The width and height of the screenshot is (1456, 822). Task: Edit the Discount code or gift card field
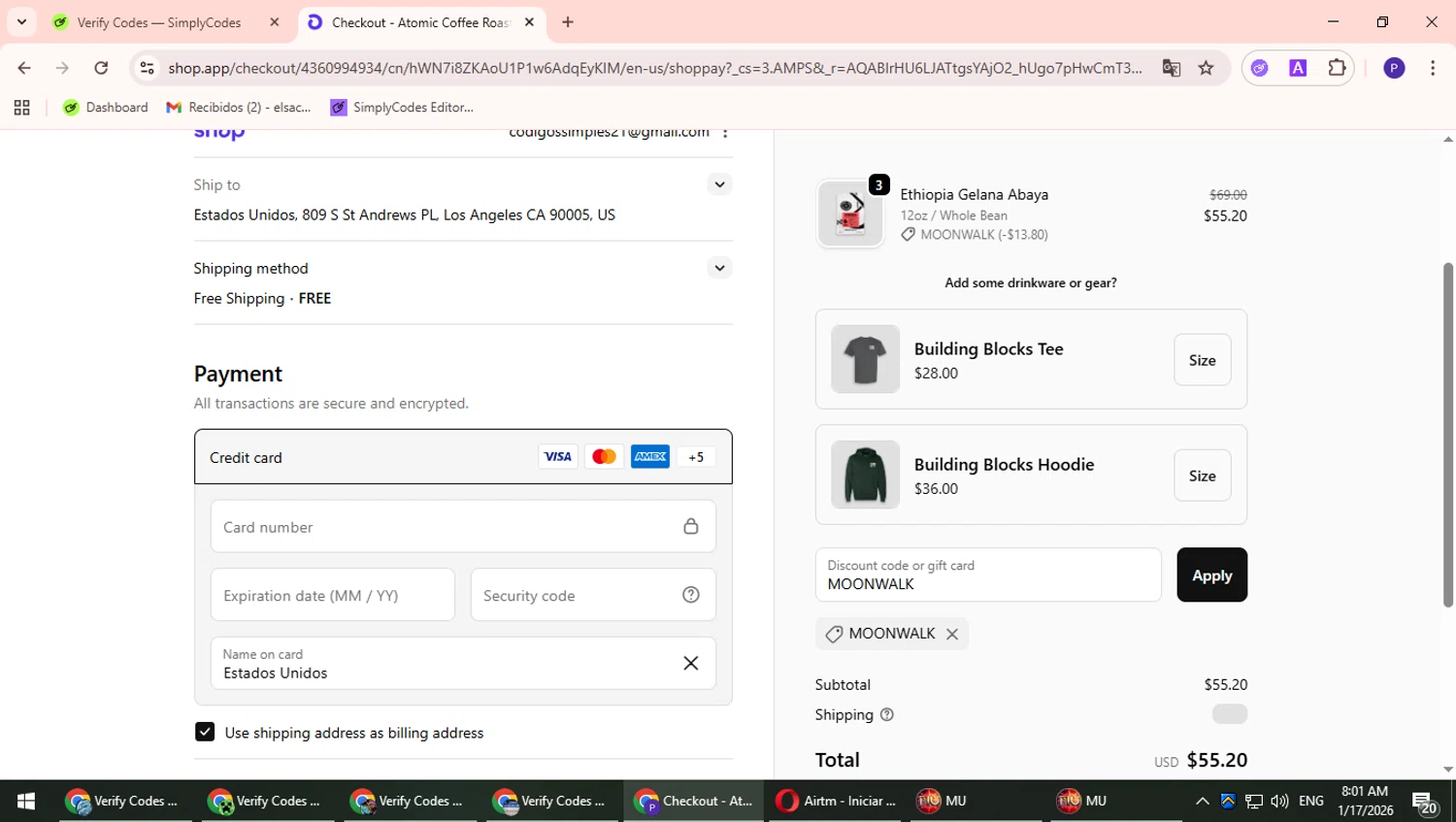[x=988, y=575]
